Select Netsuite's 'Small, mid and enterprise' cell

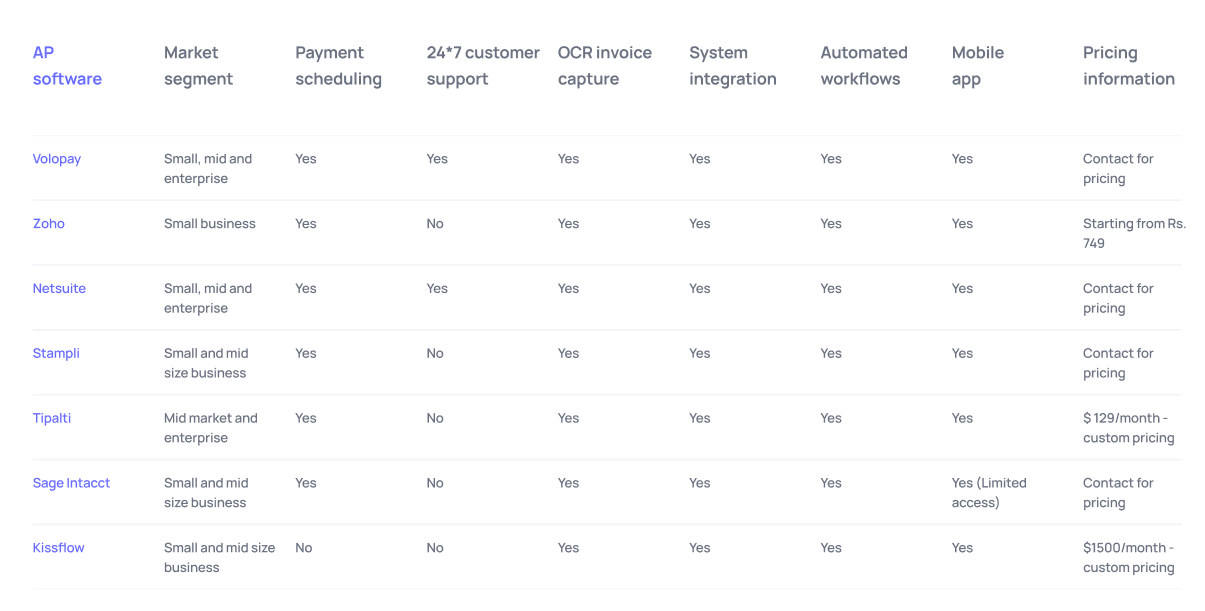[208, 299]
